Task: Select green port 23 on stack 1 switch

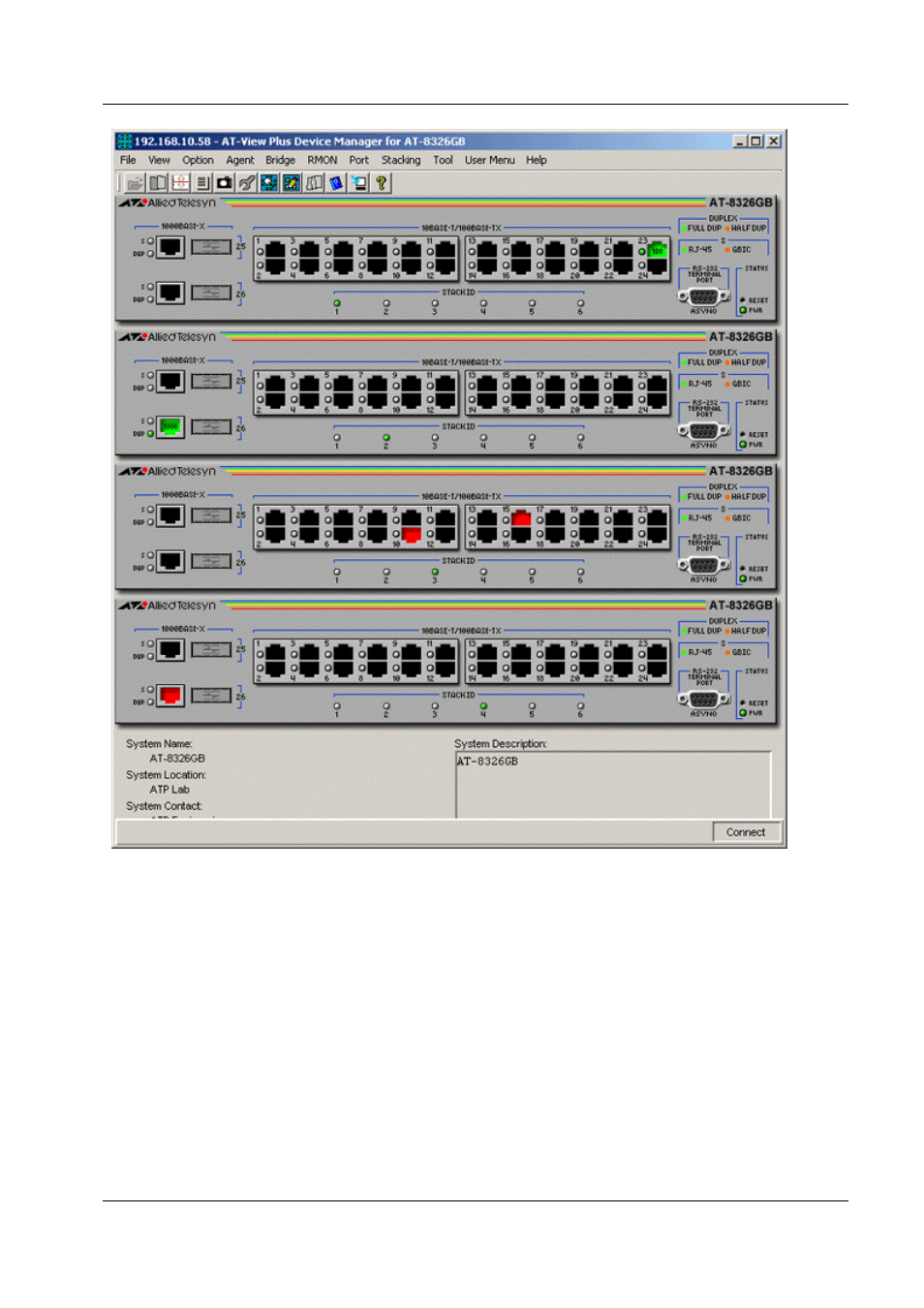Action: [x=658, y=251]
